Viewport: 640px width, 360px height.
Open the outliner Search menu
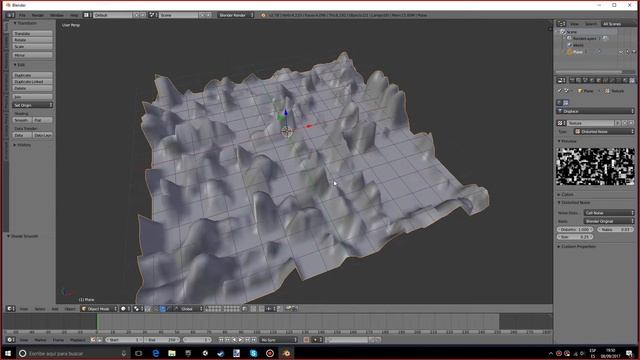(591, 24)
